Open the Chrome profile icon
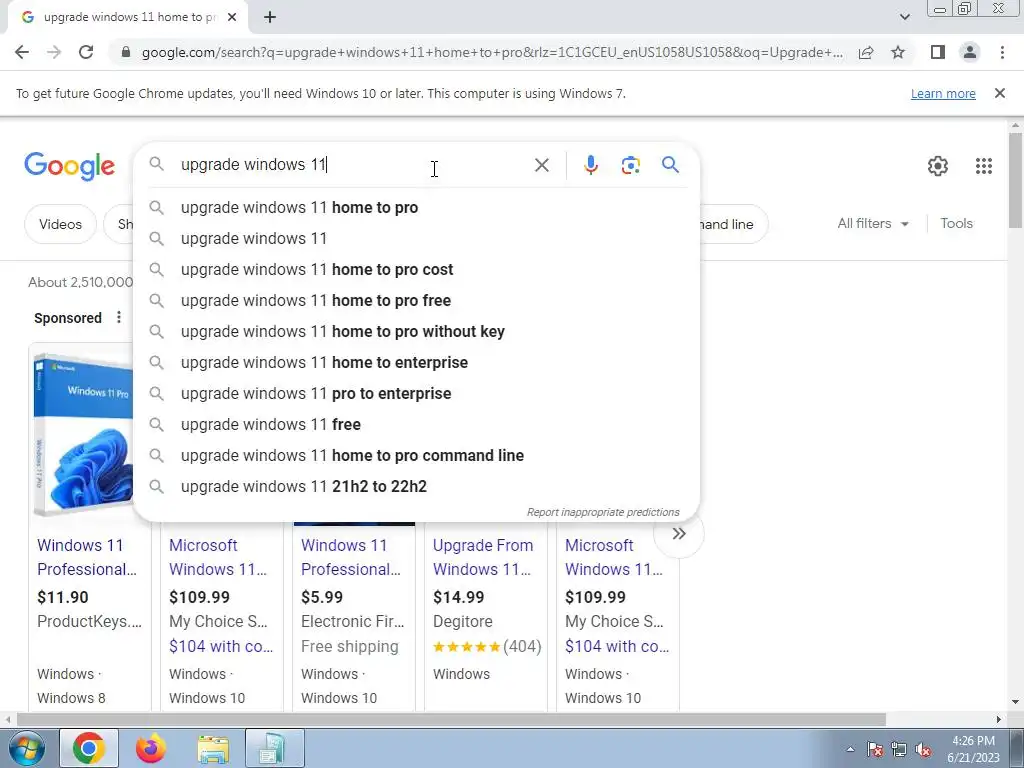Screen dimensions: 1024x768 point(970,52)
